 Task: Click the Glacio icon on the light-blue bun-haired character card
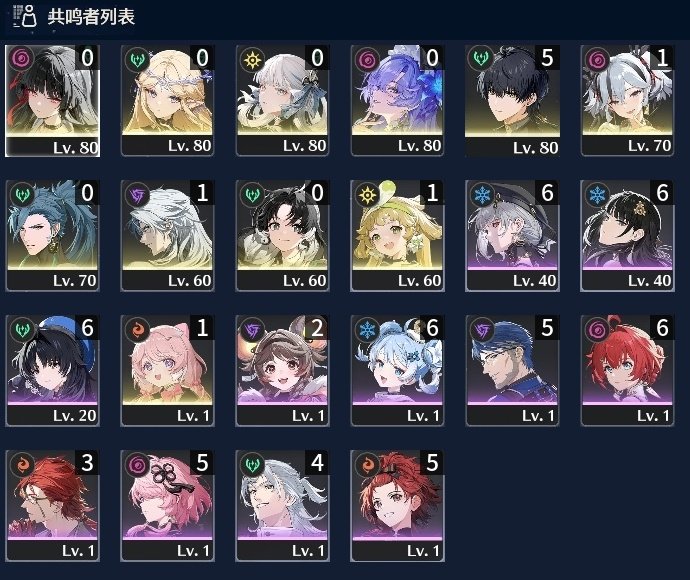367,330
